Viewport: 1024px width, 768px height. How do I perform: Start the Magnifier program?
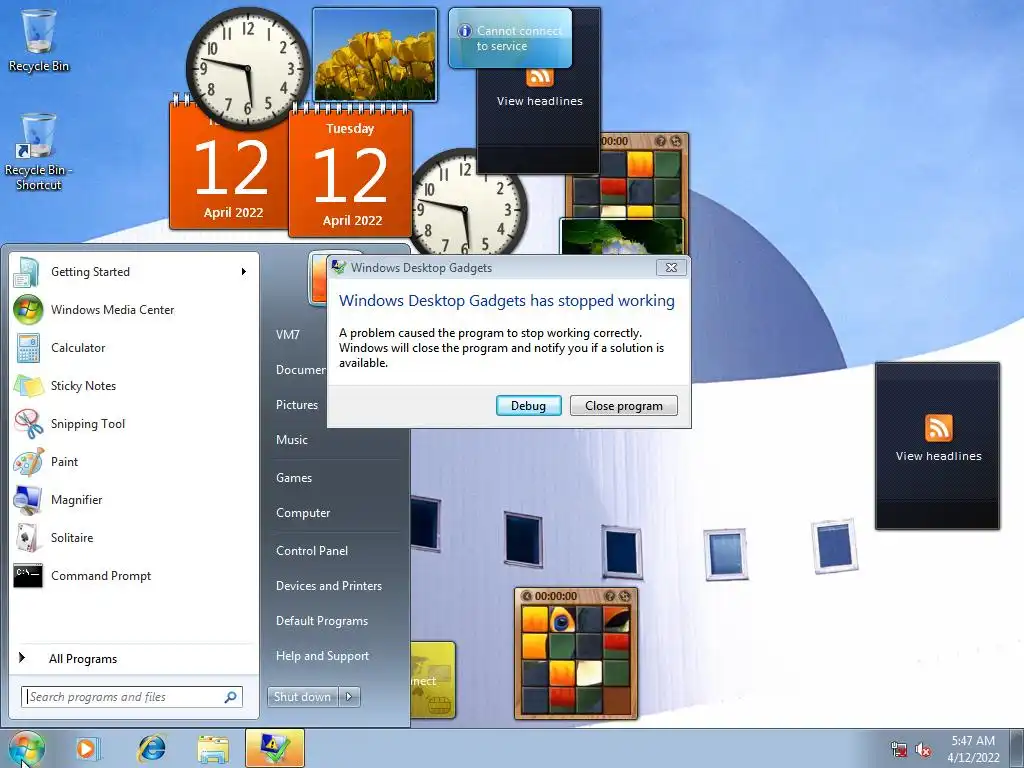[134, 500]
